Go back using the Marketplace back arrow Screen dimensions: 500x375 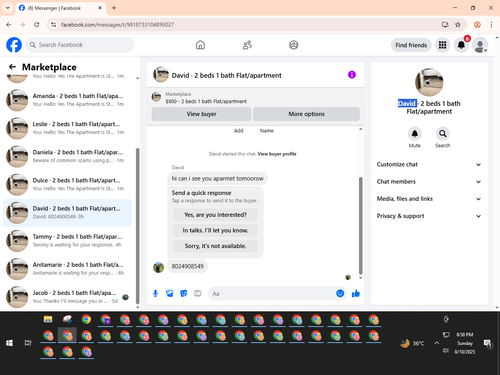(12, 67)
